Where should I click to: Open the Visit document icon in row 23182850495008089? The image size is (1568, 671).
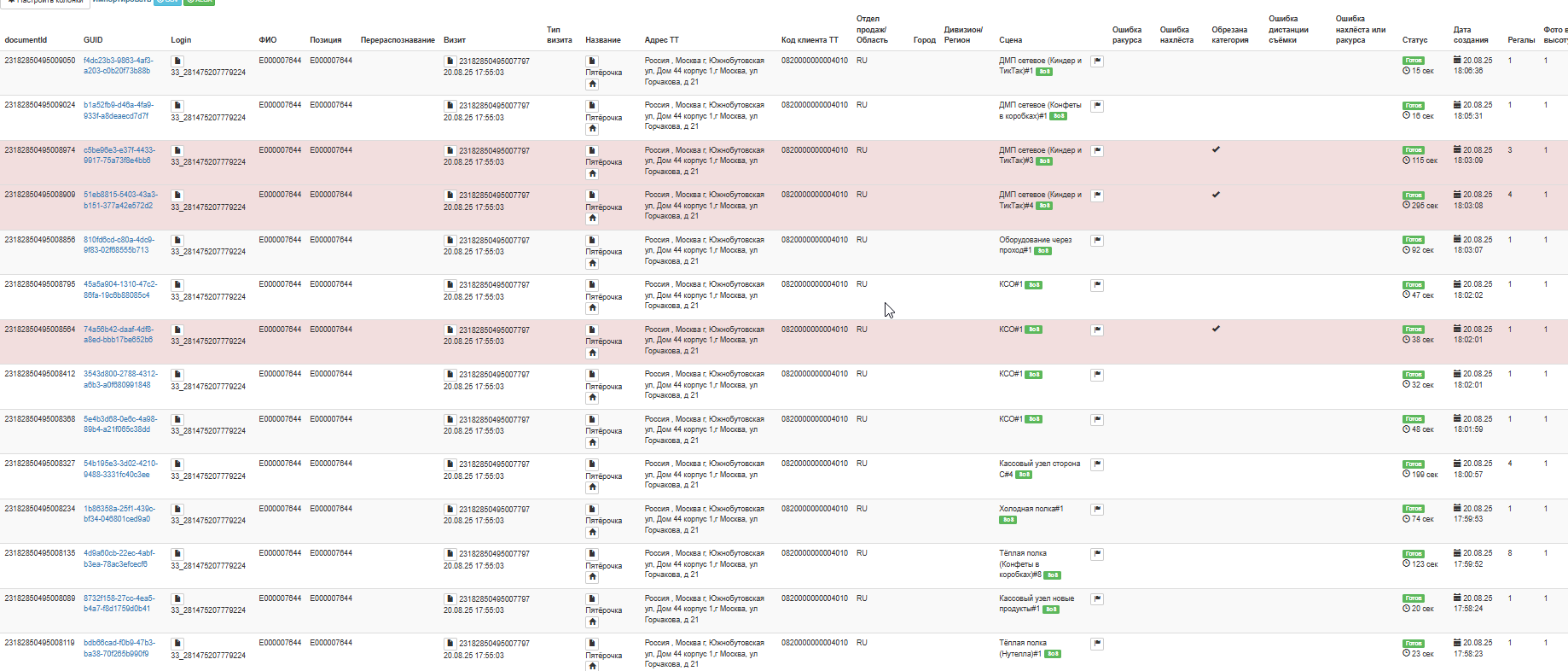(x=450, y=598)
